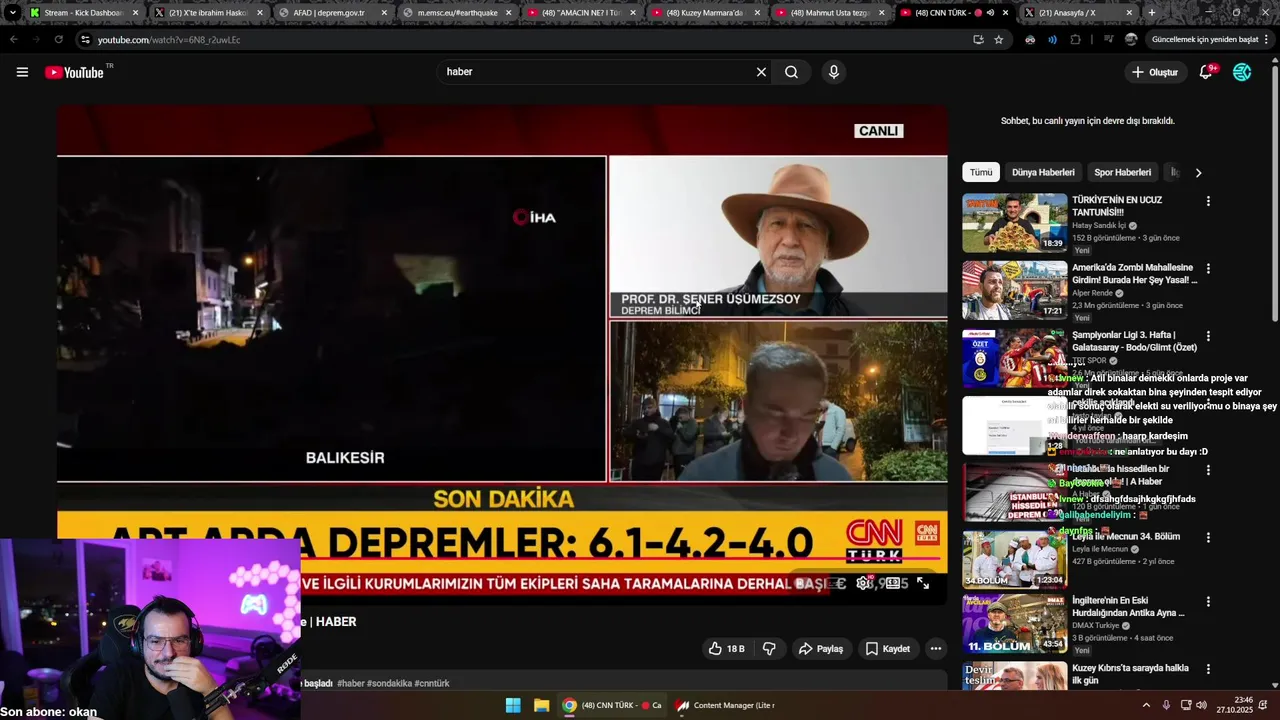This screenshot has width=1280, height=720.
Task: Clear the search box with the X
Action: (x=761, y=72)
